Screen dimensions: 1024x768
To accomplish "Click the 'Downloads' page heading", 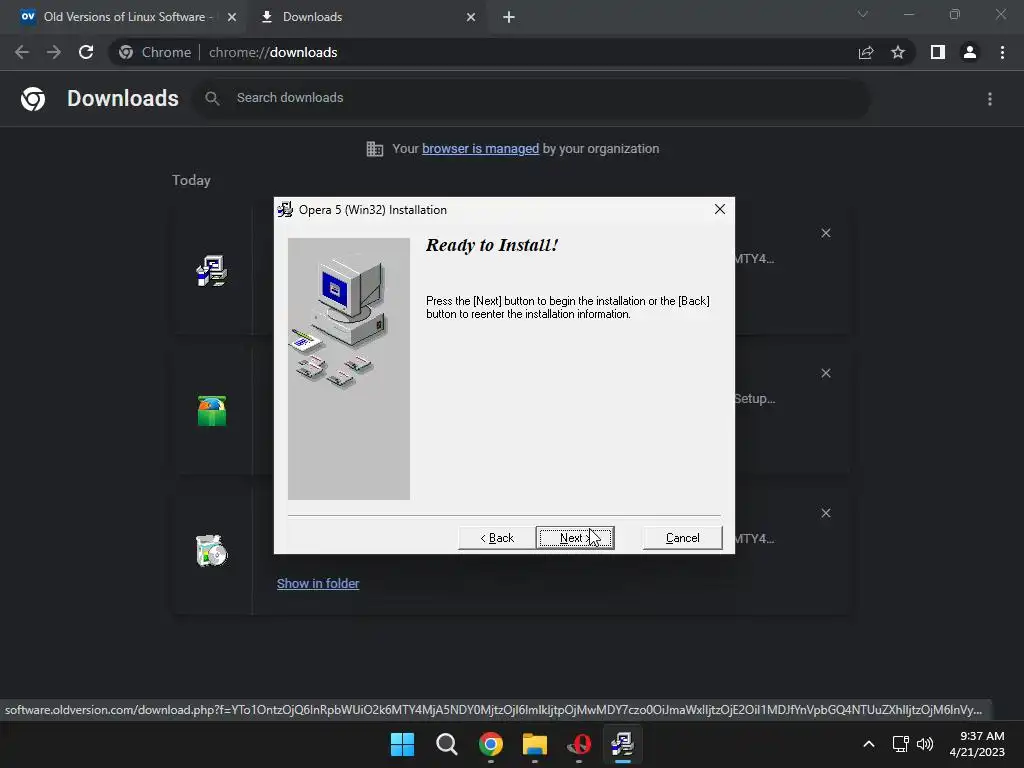I will (123, 99).
